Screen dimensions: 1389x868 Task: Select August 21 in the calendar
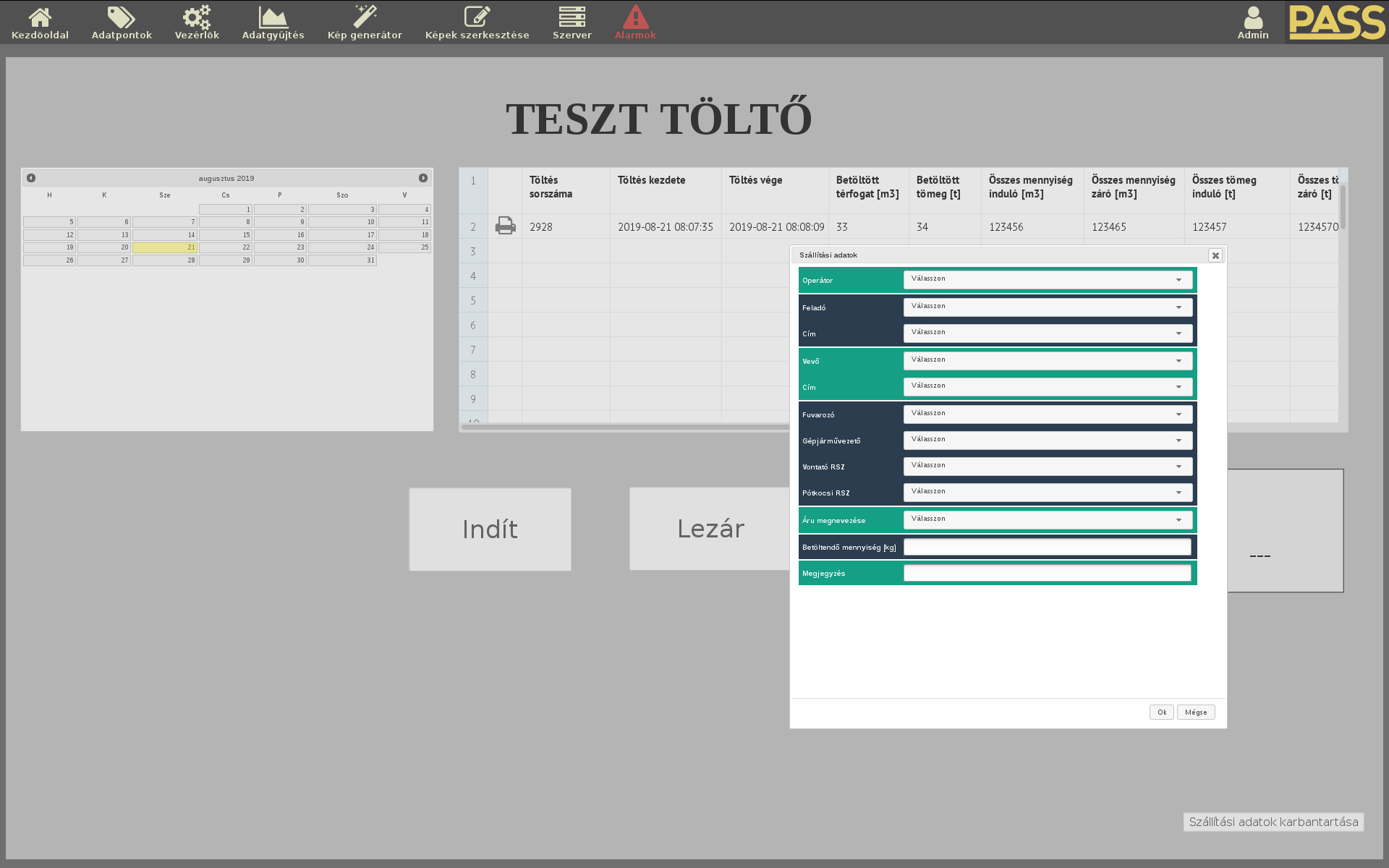pyautogui.click(x=165, y=247)
